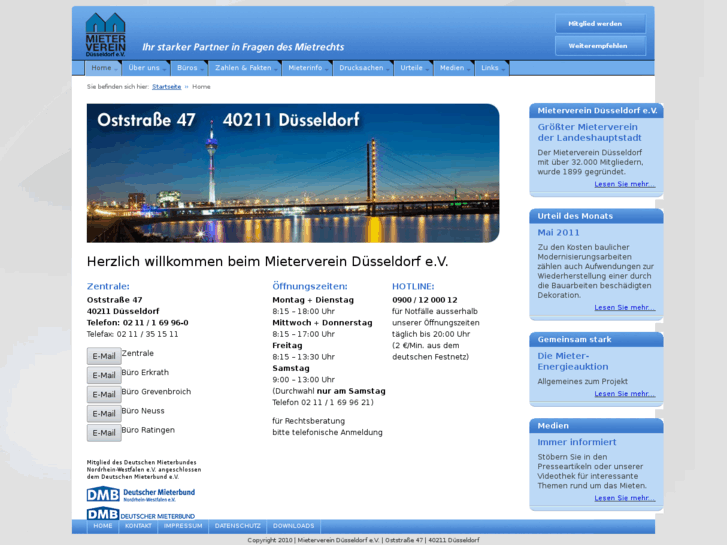Click Telefon: 02 11 / 1 69 96-0
Screen dimensions: 727x545
pyautogui.click(x=138, y=323)
